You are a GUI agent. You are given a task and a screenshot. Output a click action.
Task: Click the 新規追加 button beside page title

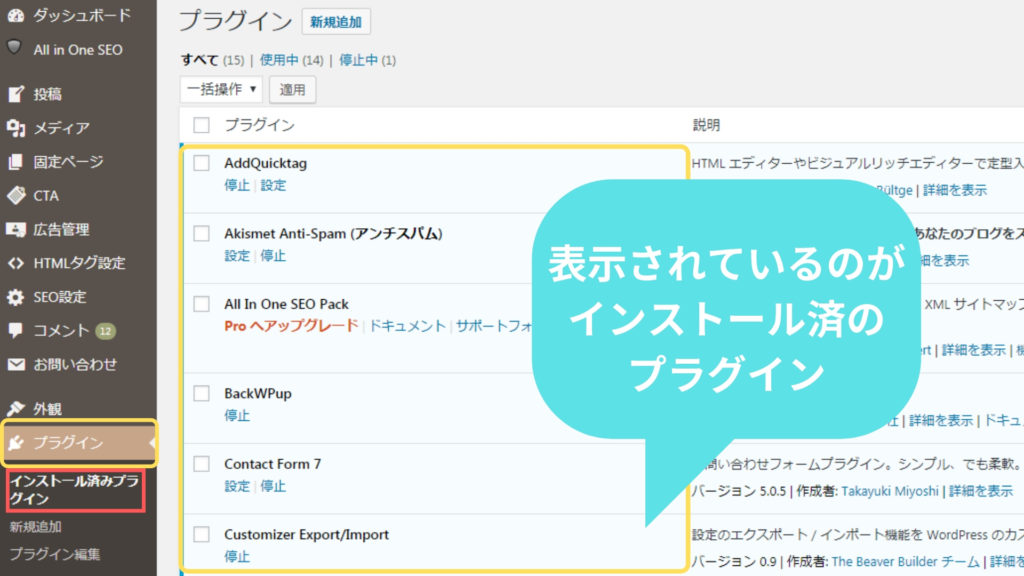point(336,22)
